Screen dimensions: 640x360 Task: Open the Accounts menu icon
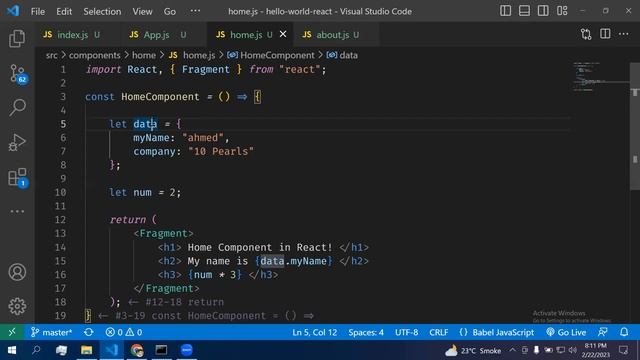tap(17, 272)
